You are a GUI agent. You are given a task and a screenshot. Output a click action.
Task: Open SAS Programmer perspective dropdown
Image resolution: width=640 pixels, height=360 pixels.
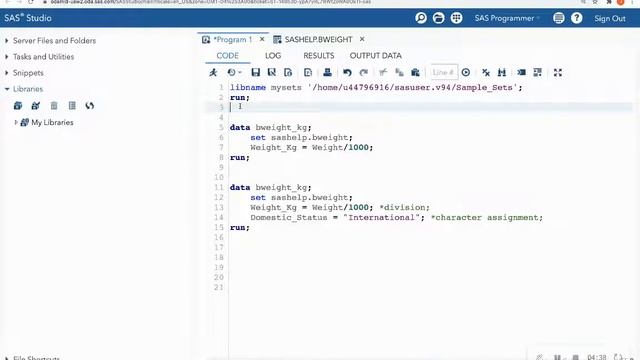point(507,18)
